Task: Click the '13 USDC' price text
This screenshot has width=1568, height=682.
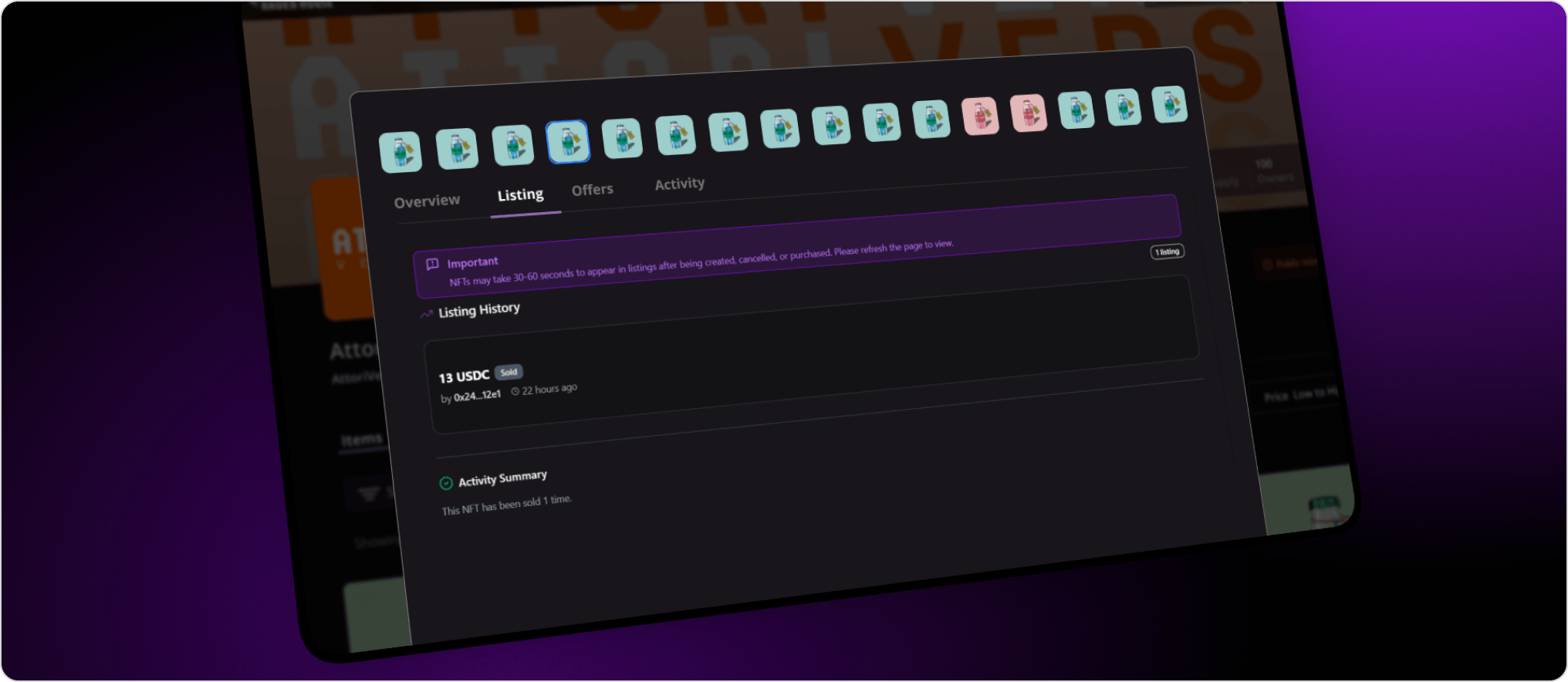Action: click(464, 376)
